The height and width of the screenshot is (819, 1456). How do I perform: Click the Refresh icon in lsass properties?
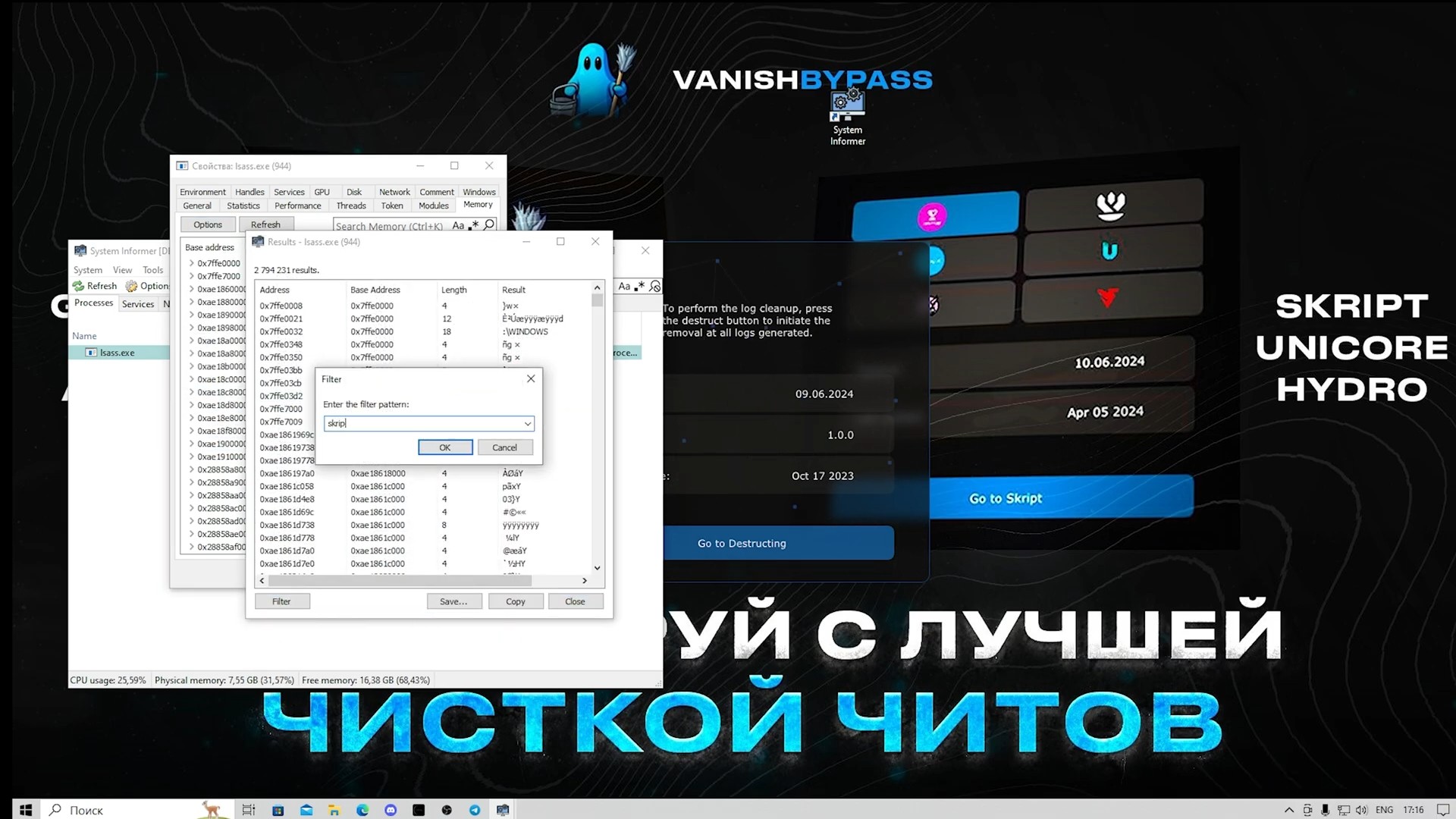pos(265,224)
